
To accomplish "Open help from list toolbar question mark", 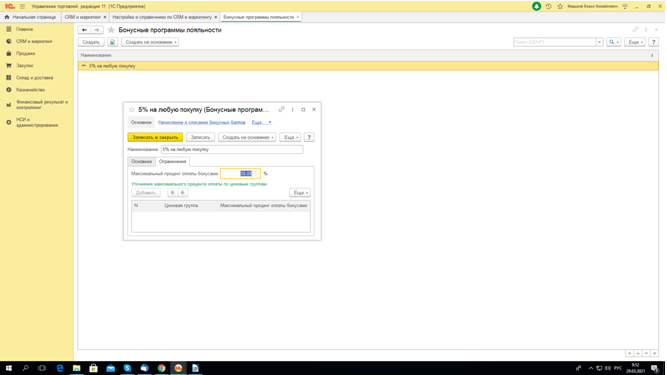I will click(x=654, y=42).
